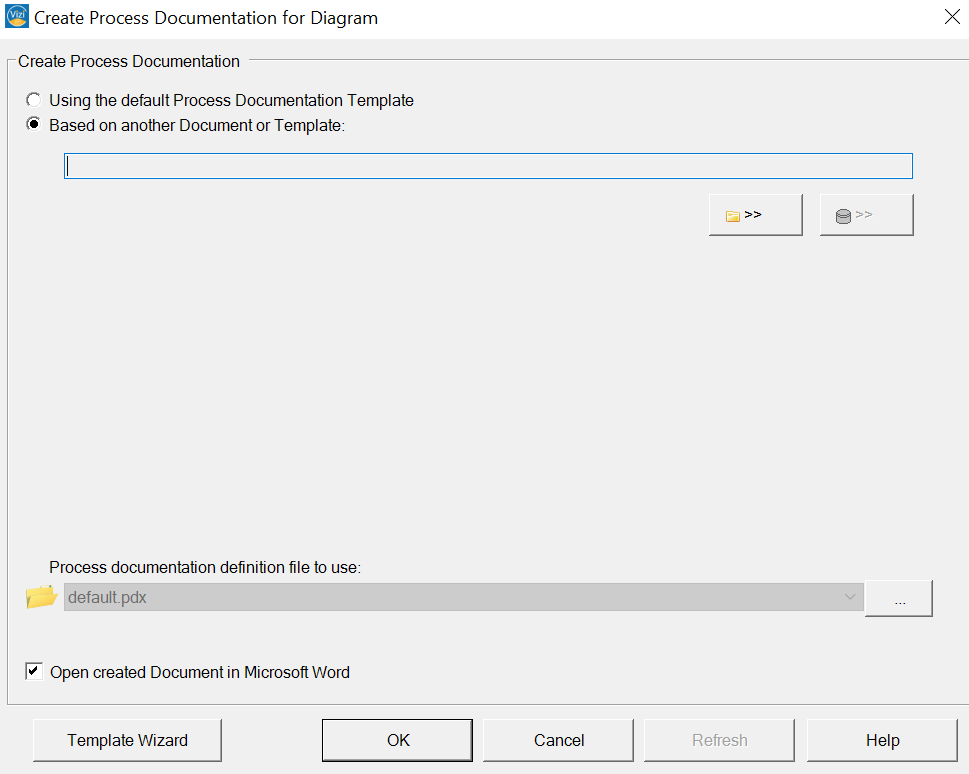The image size is (969, 774).
Task: Click the 'Open created Document in Microsoft Word' label
Action: 200,672
